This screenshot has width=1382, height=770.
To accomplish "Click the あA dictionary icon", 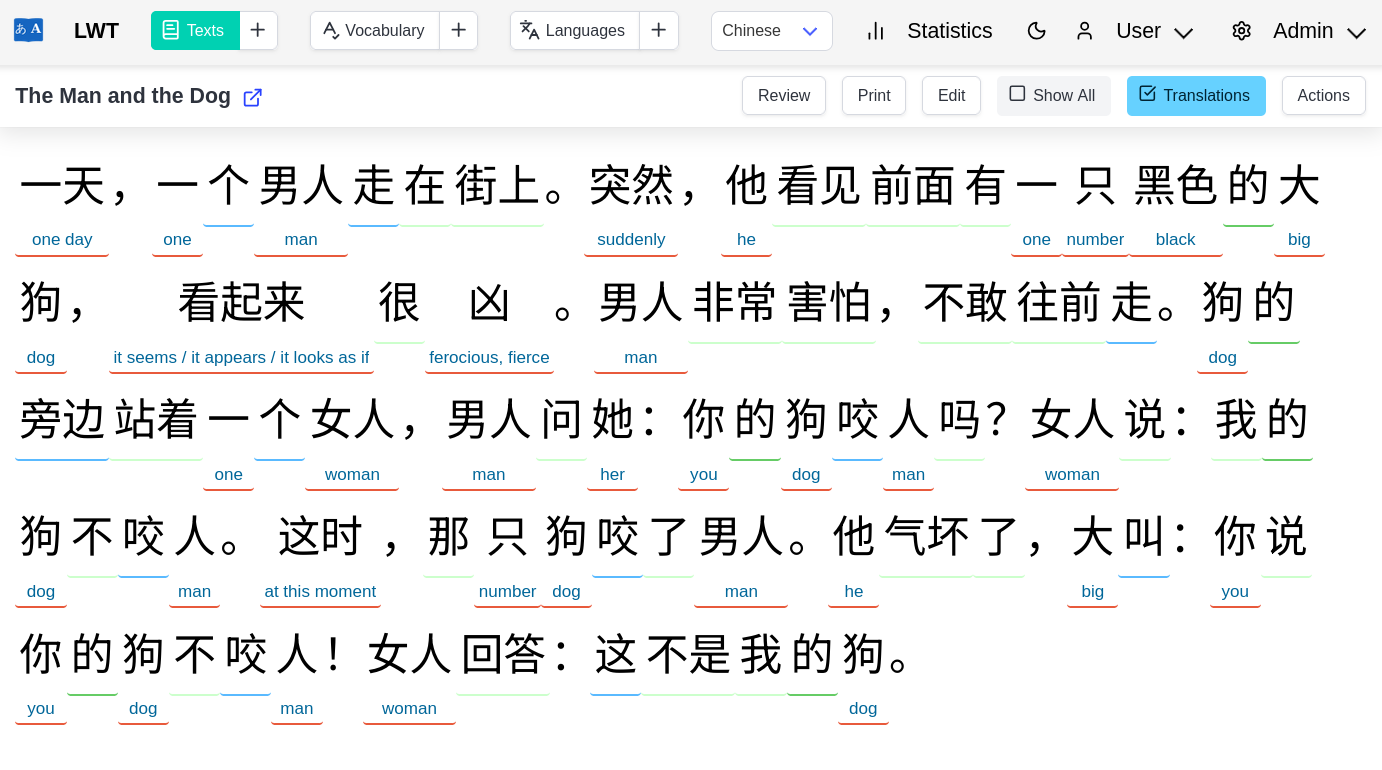I will (x=27, y=29).
